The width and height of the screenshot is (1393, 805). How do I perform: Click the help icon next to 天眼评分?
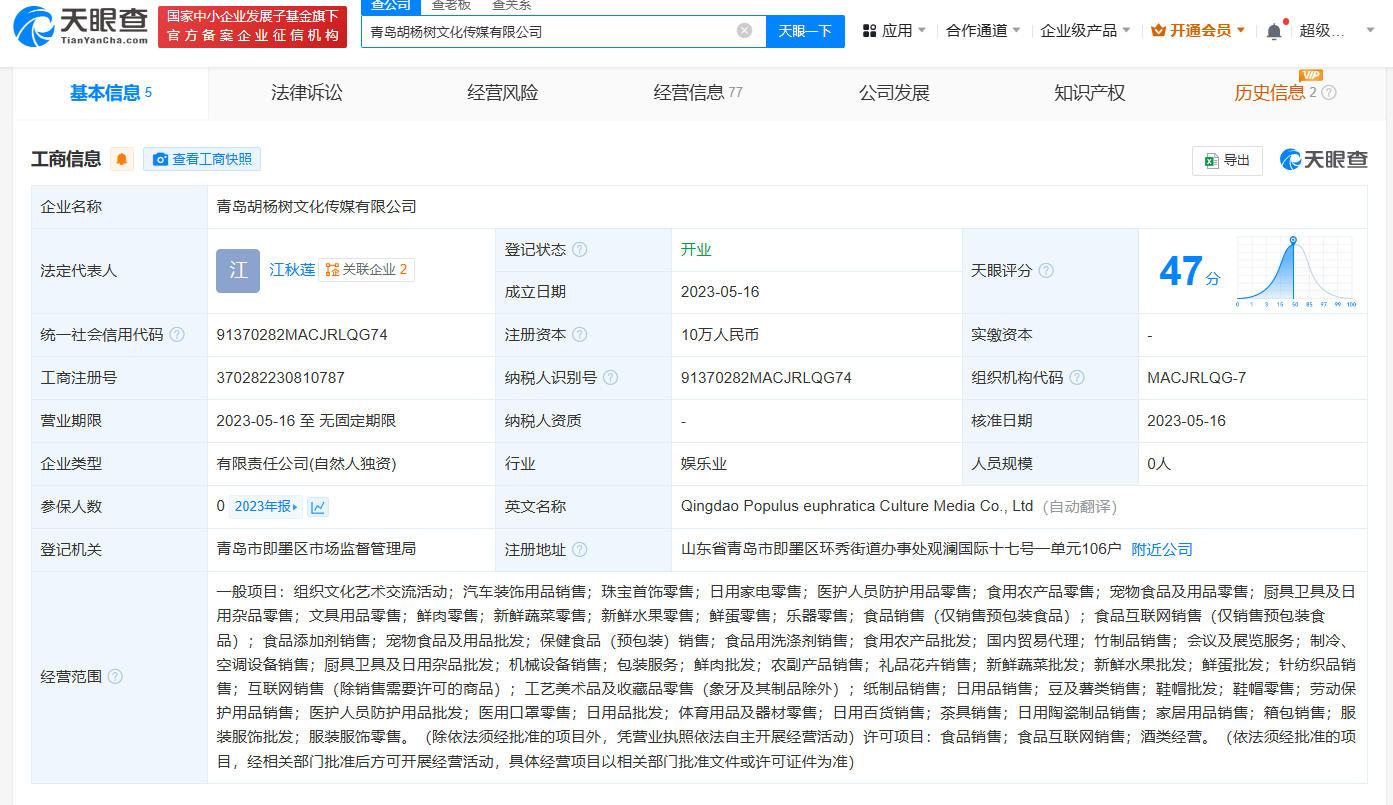[x=1046, y=271]
